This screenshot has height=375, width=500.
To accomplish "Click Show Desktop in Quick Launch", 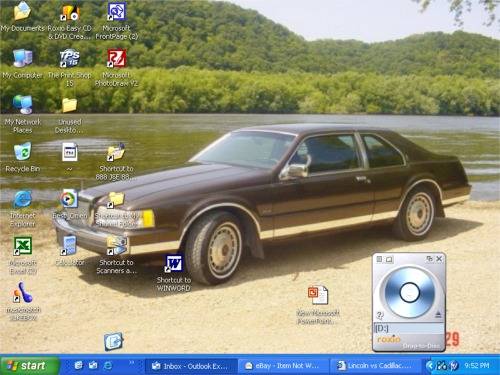I will pyautogui.click(x=78, y=366).
